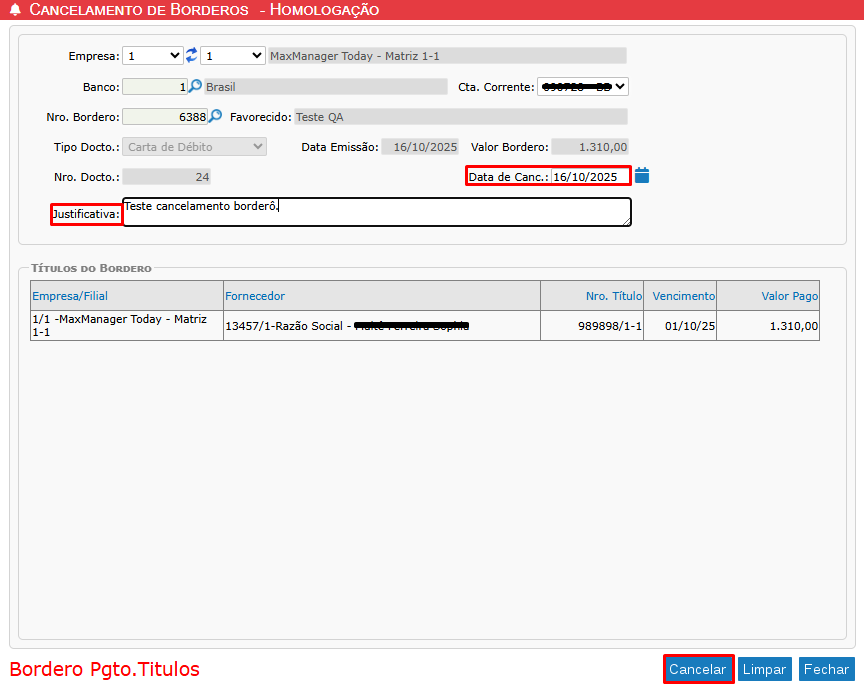Focus the Justificativa text area
Image resolution: width=864 pixels, height=693 pixels.
[376, 212]
